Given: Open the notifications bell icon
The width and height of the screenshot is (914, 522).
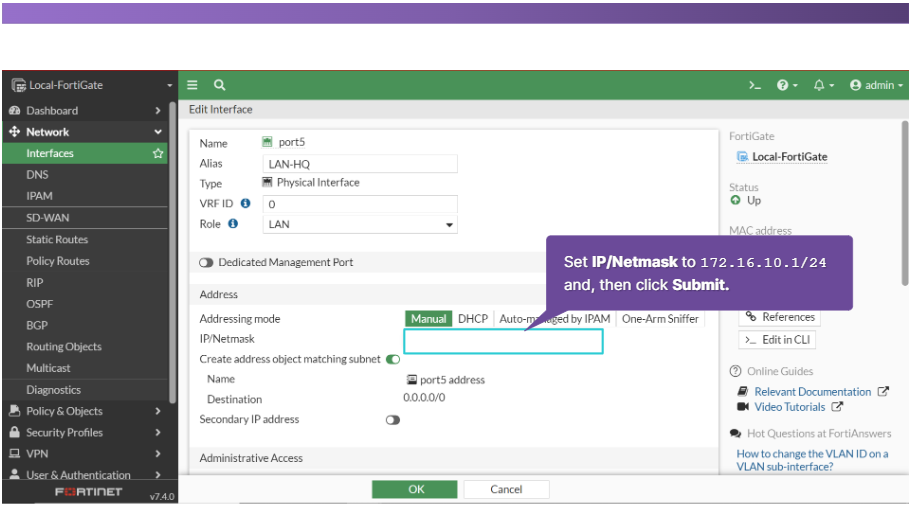Looking at the screenshot, I should tap(824, 86).
